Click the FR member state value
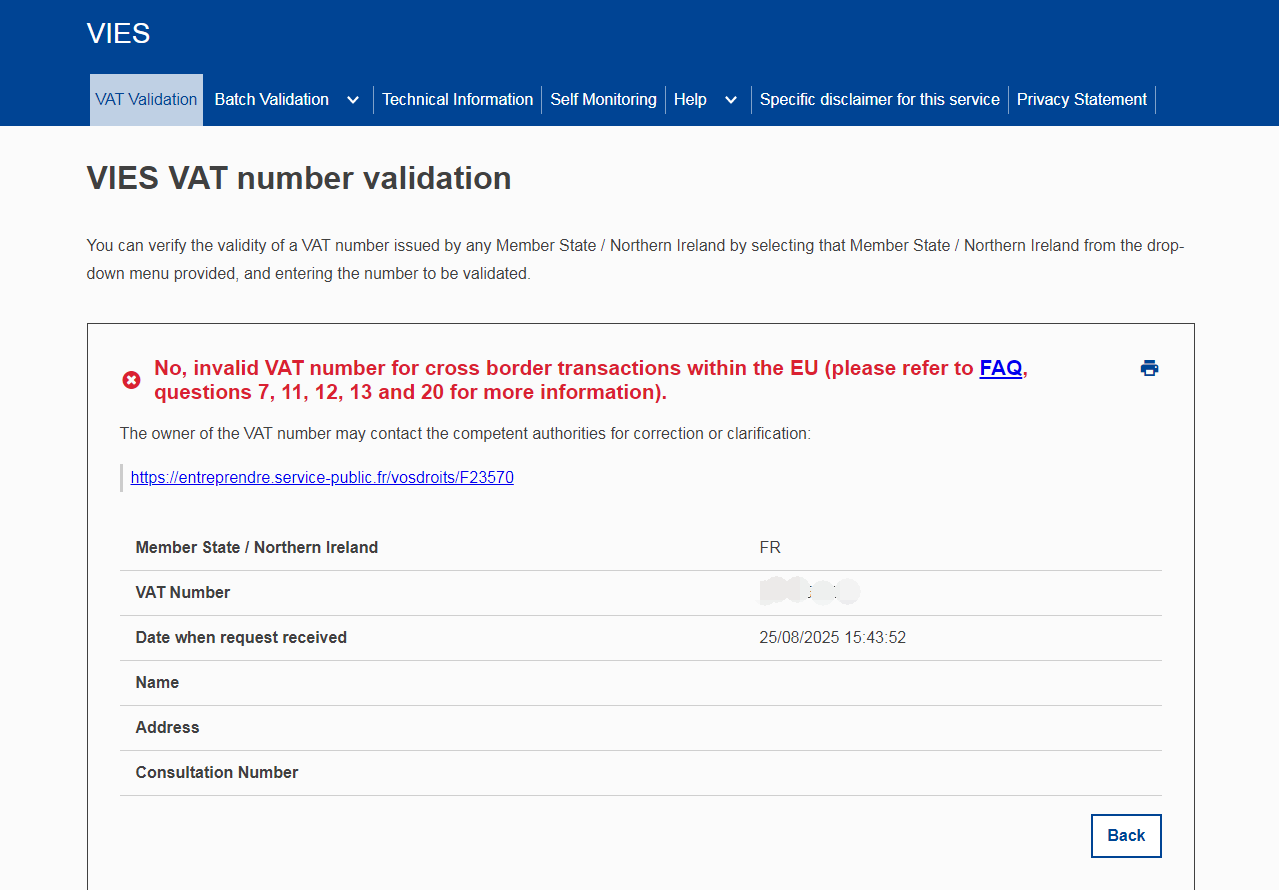The width and height of the screenshot is (1279, 890). [x=770, y=547]
